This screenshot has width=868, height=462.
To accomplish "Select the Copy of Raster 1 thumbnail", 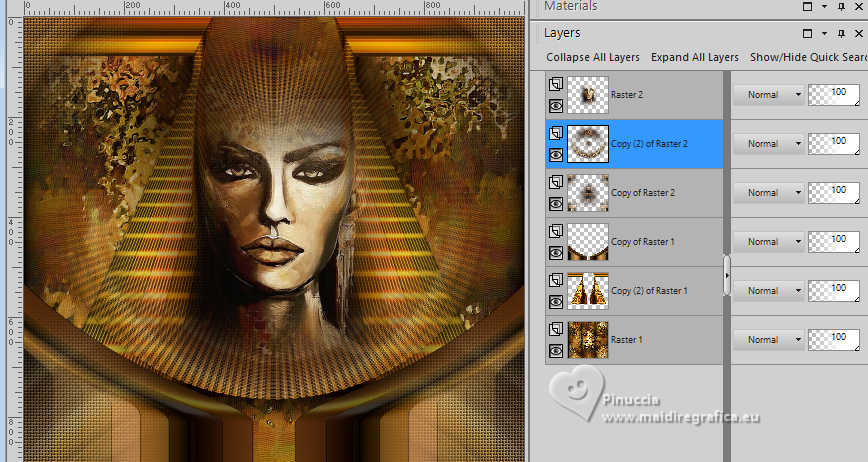I will [x=588, y=242].
